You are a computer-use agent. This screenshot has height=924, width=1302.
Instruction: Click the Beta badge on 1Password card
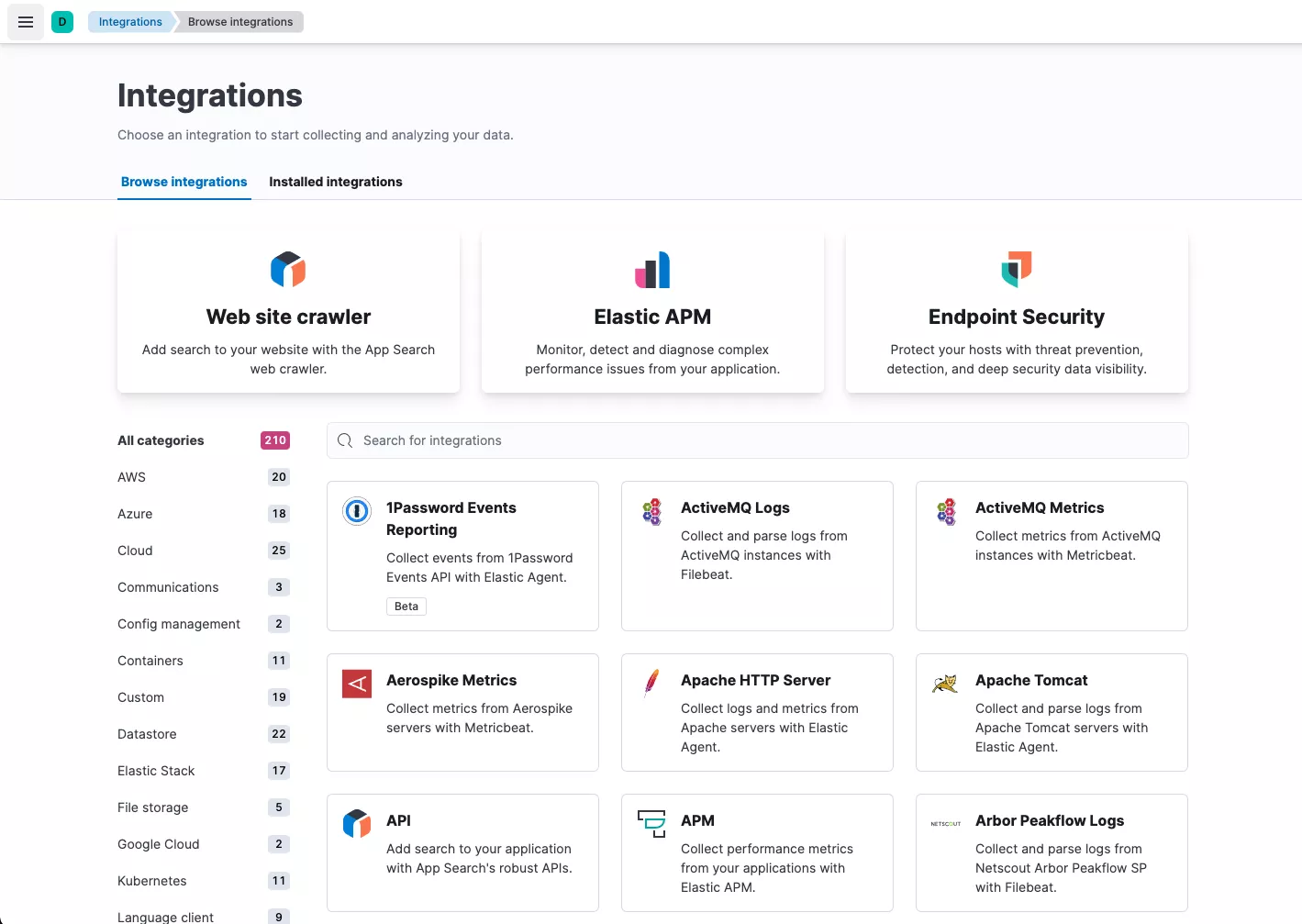click(406, 607)
